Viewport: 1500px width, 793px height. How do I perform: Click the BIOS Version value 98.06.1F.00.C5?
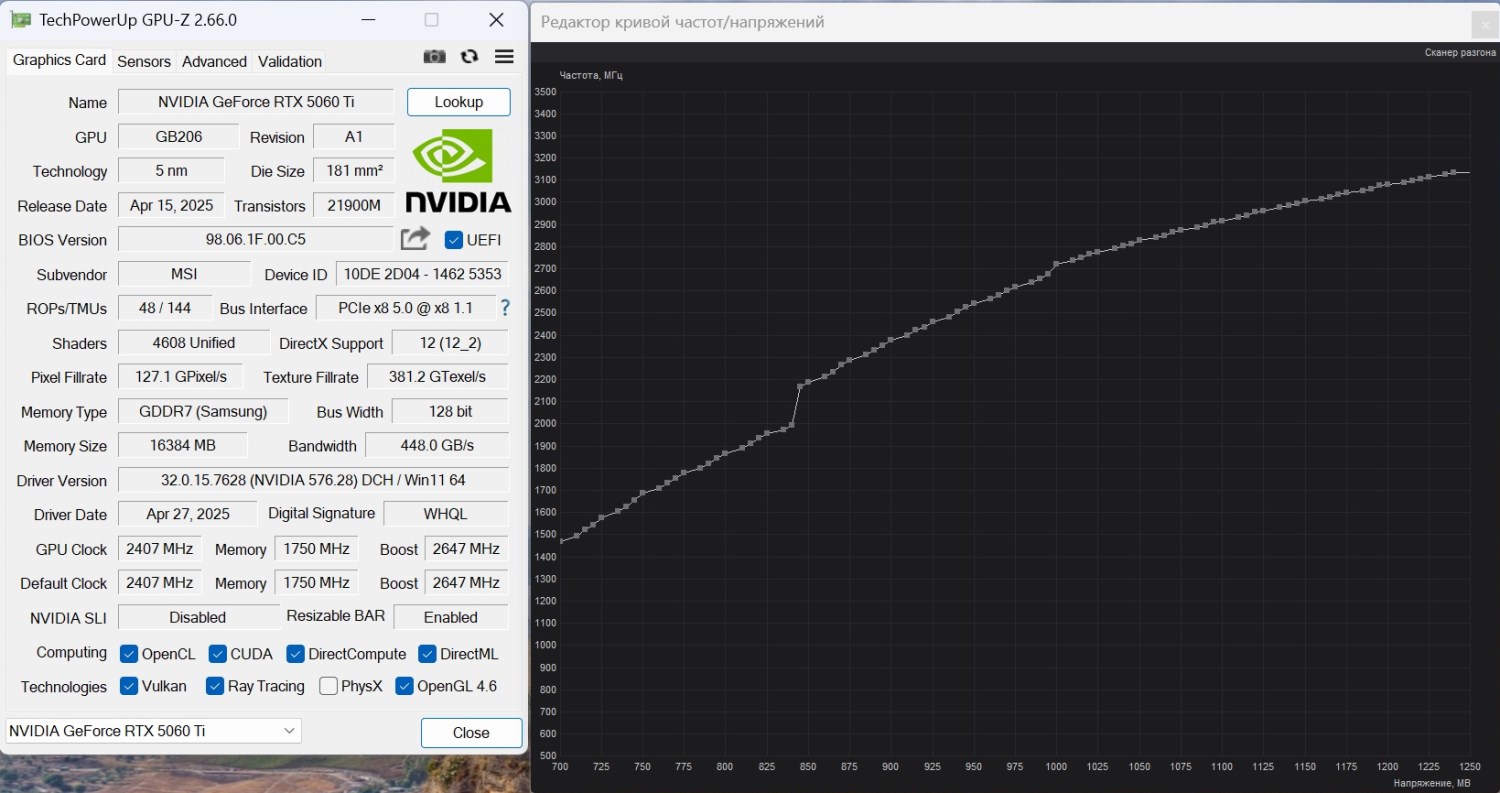click(x=256, y=240)
